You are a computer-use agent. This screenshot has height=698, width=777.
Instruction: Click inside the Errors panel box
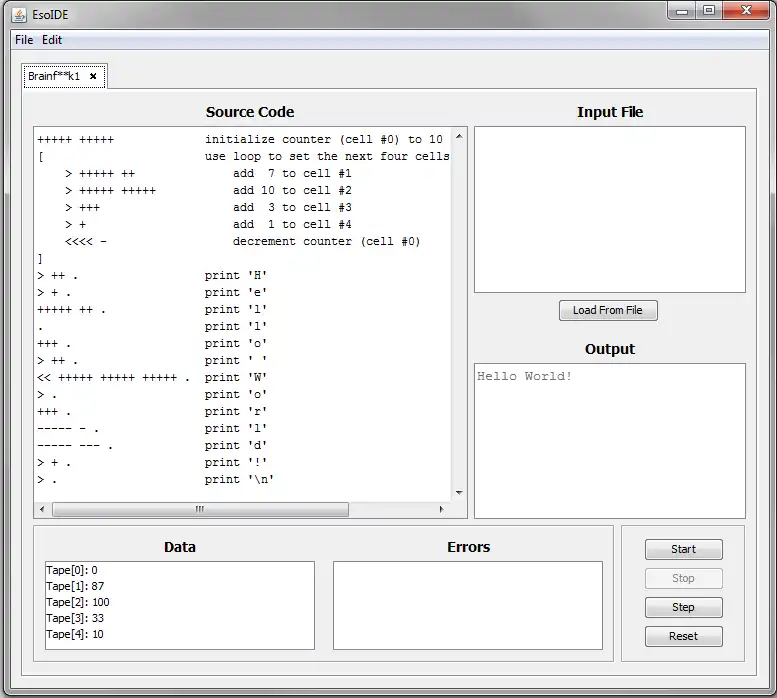click(x=468, y=605)
